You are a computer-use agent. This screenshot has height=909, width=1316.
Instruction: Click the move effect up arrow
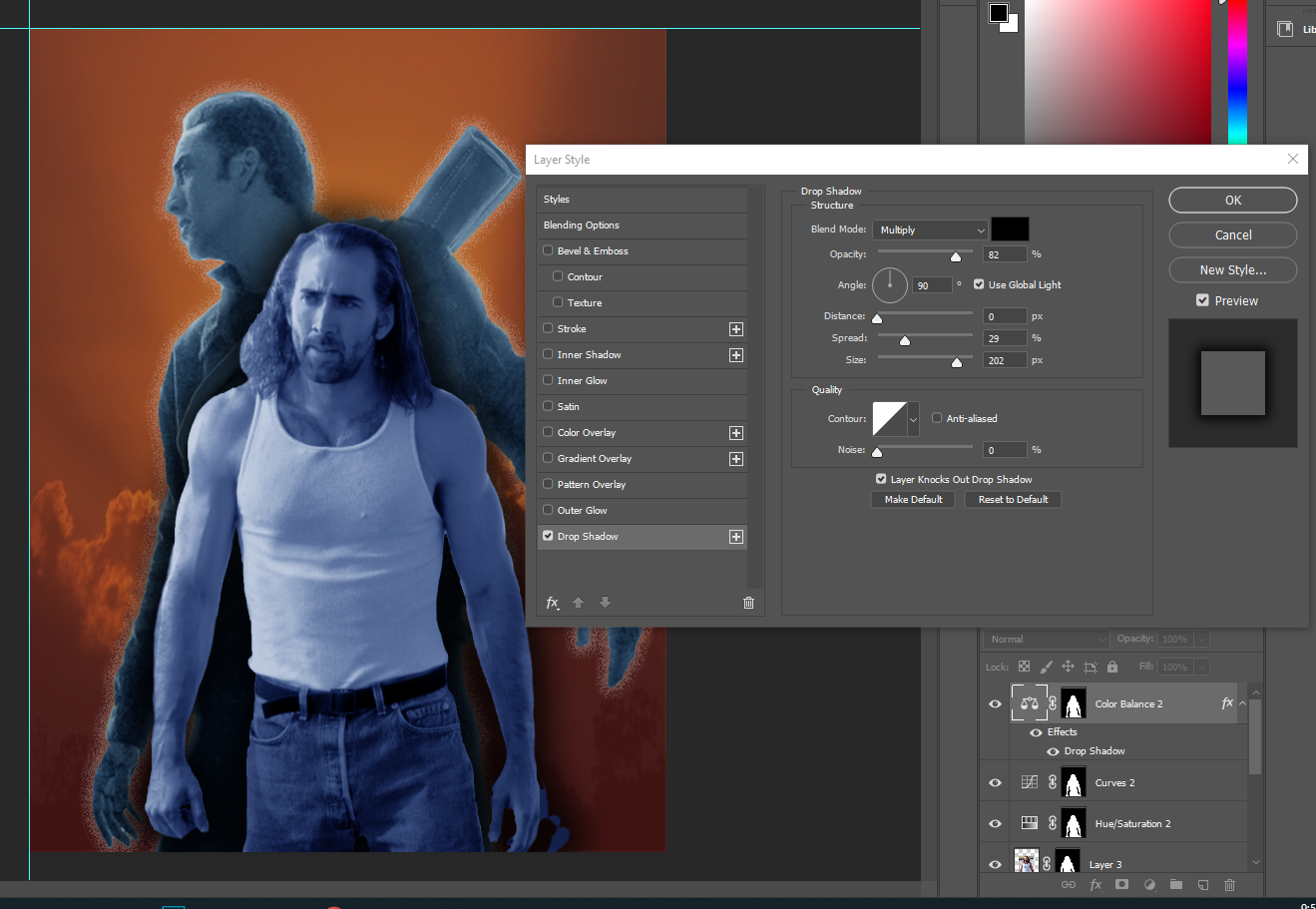tap(578, 603)
